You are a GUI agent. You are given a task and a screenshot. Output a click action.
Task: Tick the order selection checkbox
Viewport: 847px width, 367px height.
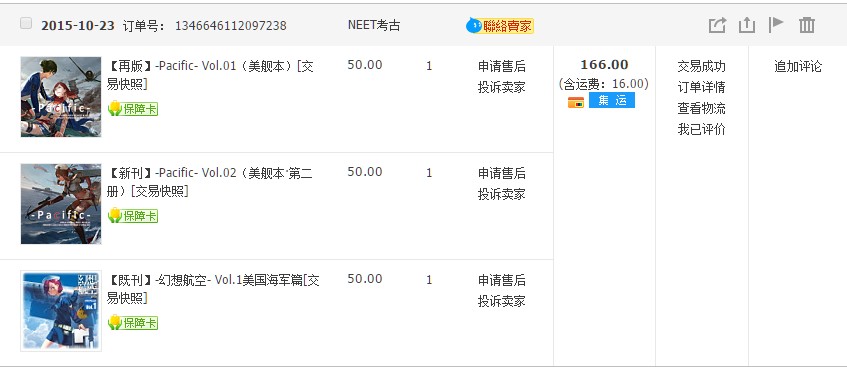pyautogui.click(x=25, y=23)
